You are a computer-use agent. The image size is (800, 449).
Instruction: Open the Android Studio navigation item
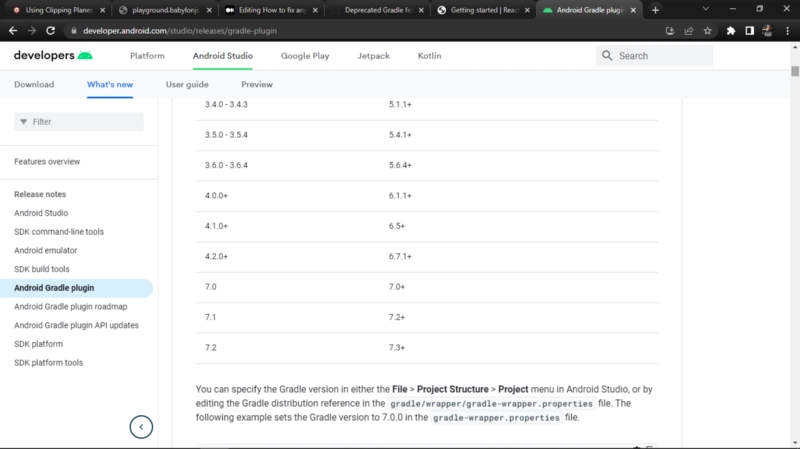[222, 56]
